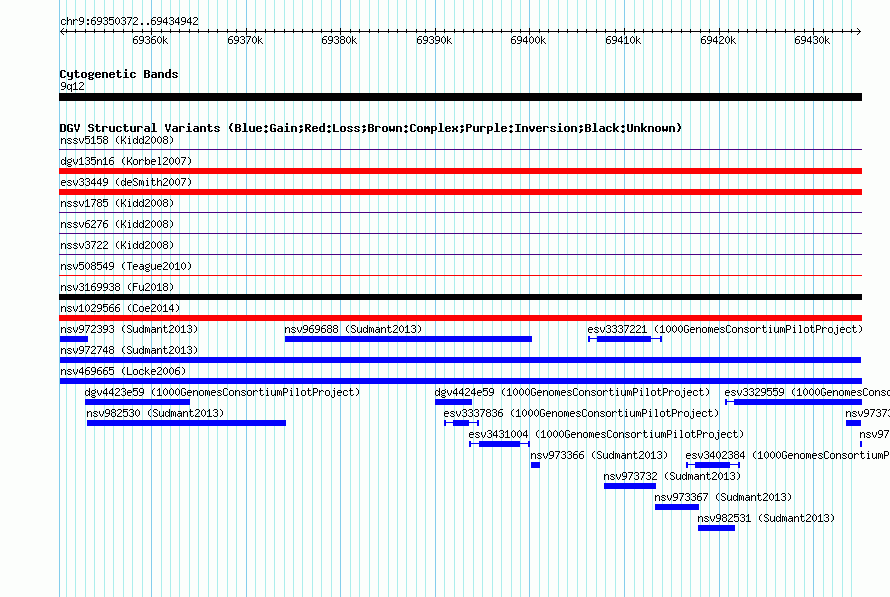Select dgv4423e59 blue gain bar
This screenshot has height=597, width=890.
137,402
